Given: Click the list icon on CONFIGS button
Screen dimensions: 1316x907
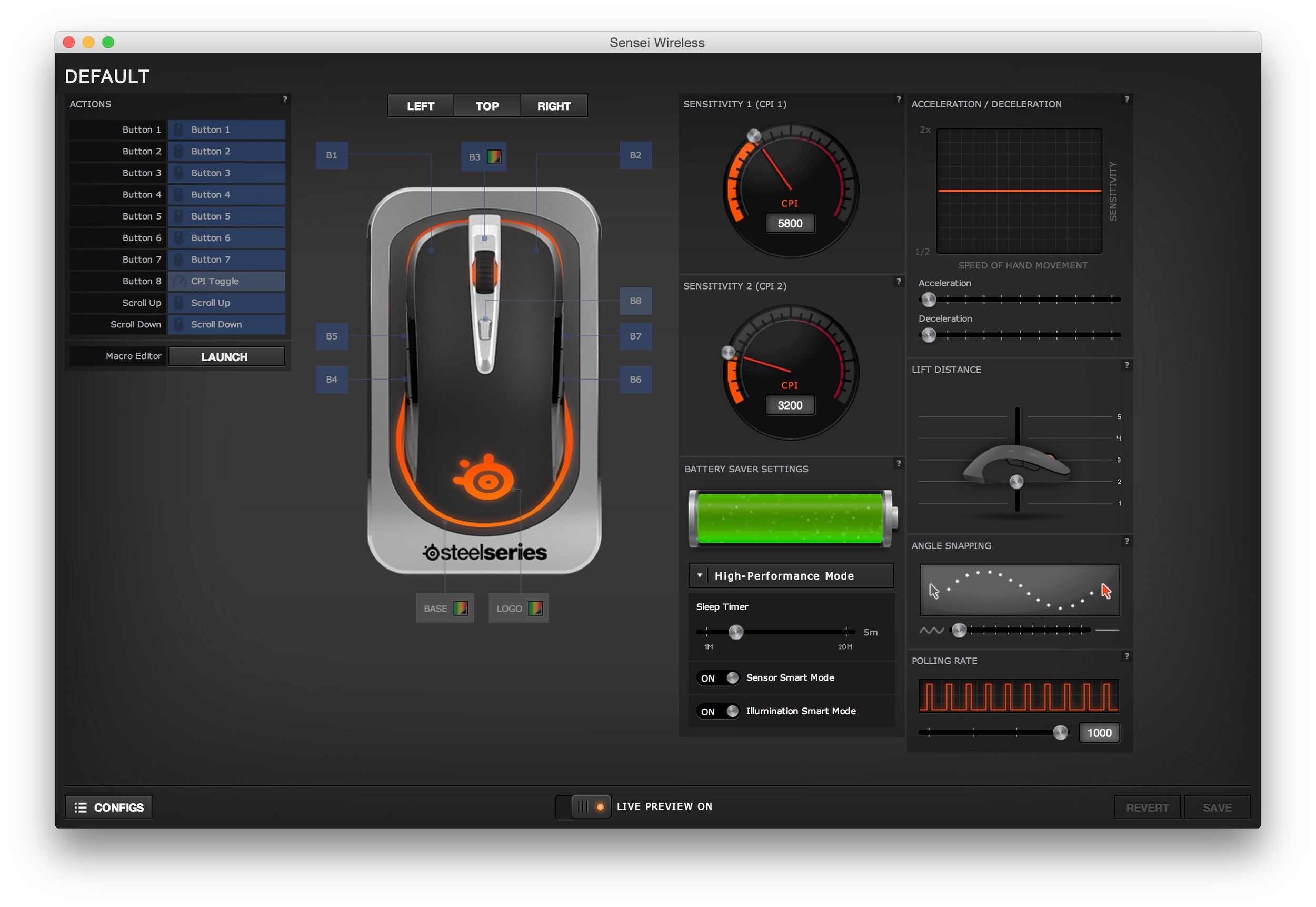Looking at the screenshot, I should click(x=81, y=807).
